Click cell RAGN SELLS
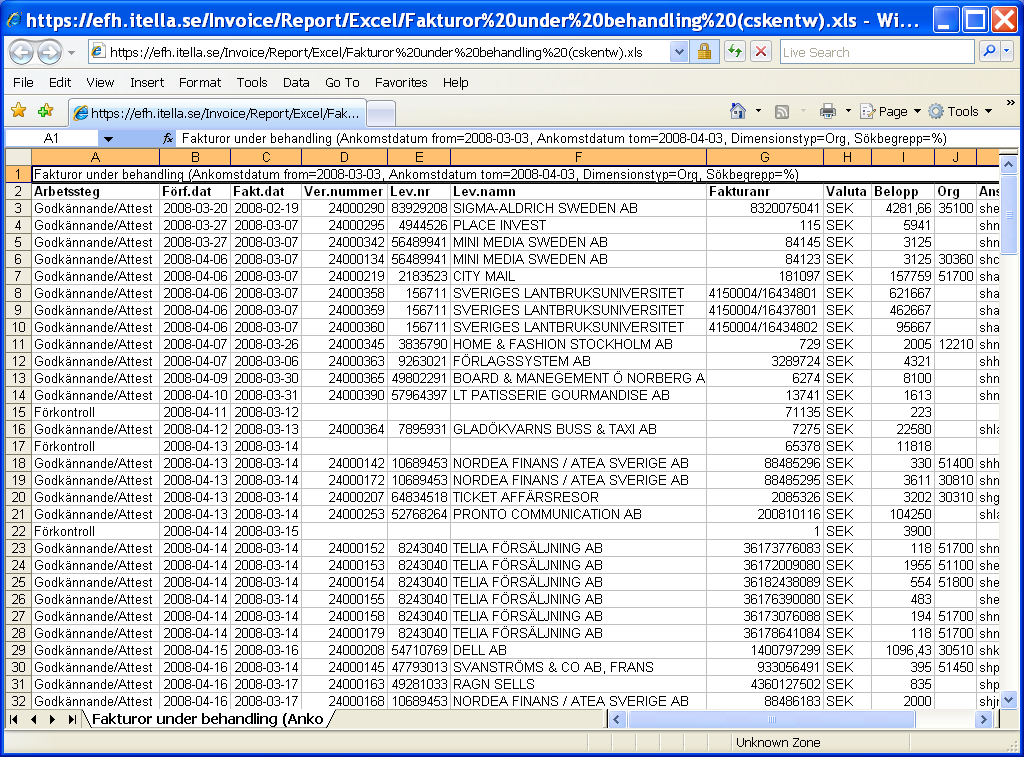This screenshot has height=757, width=1024. click(578, 684)
